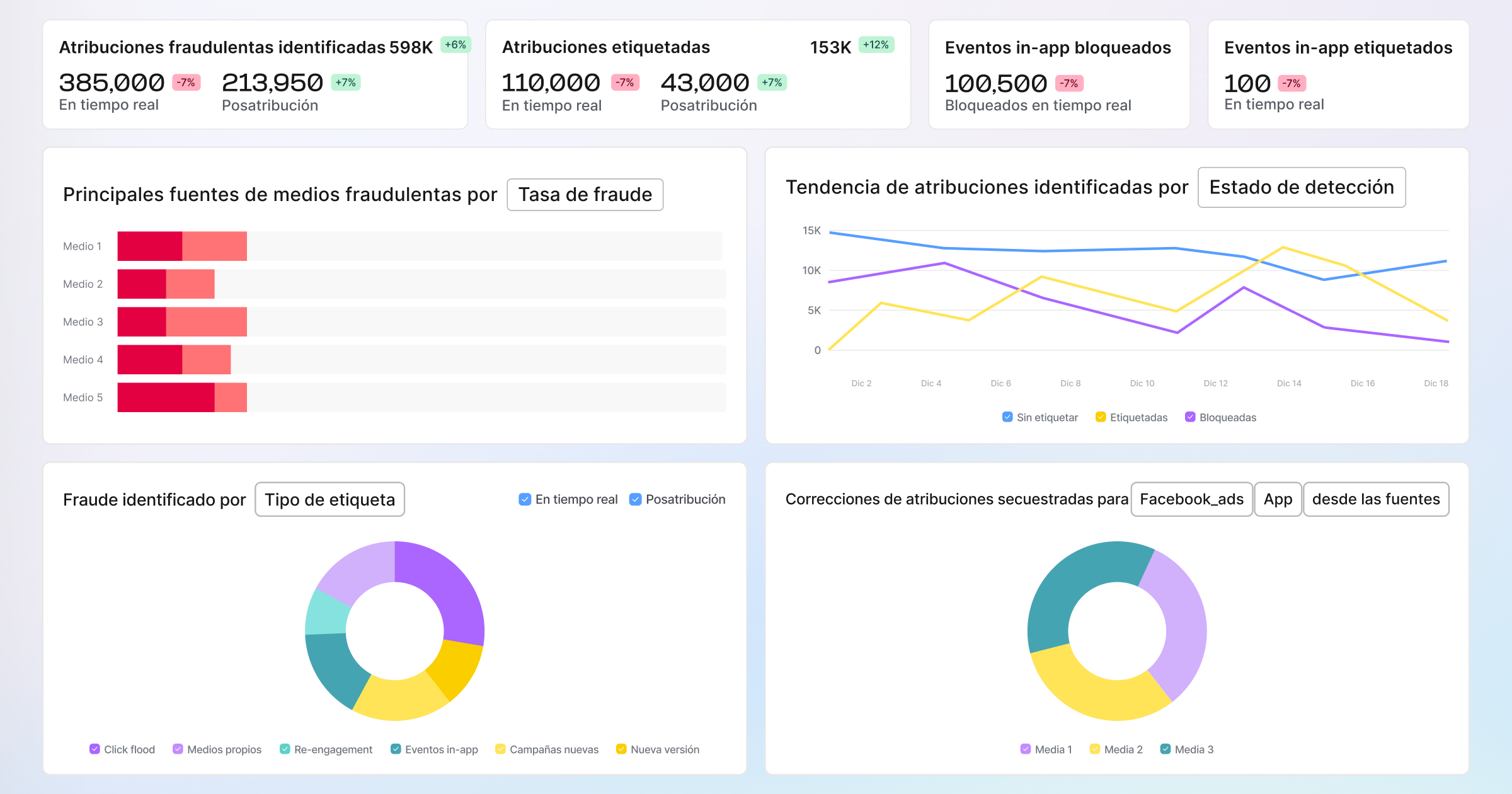1512x794 pixels.
Task: Click the 100,500 blocked events value
Action: pyautogui.click(x=995, y=83)
